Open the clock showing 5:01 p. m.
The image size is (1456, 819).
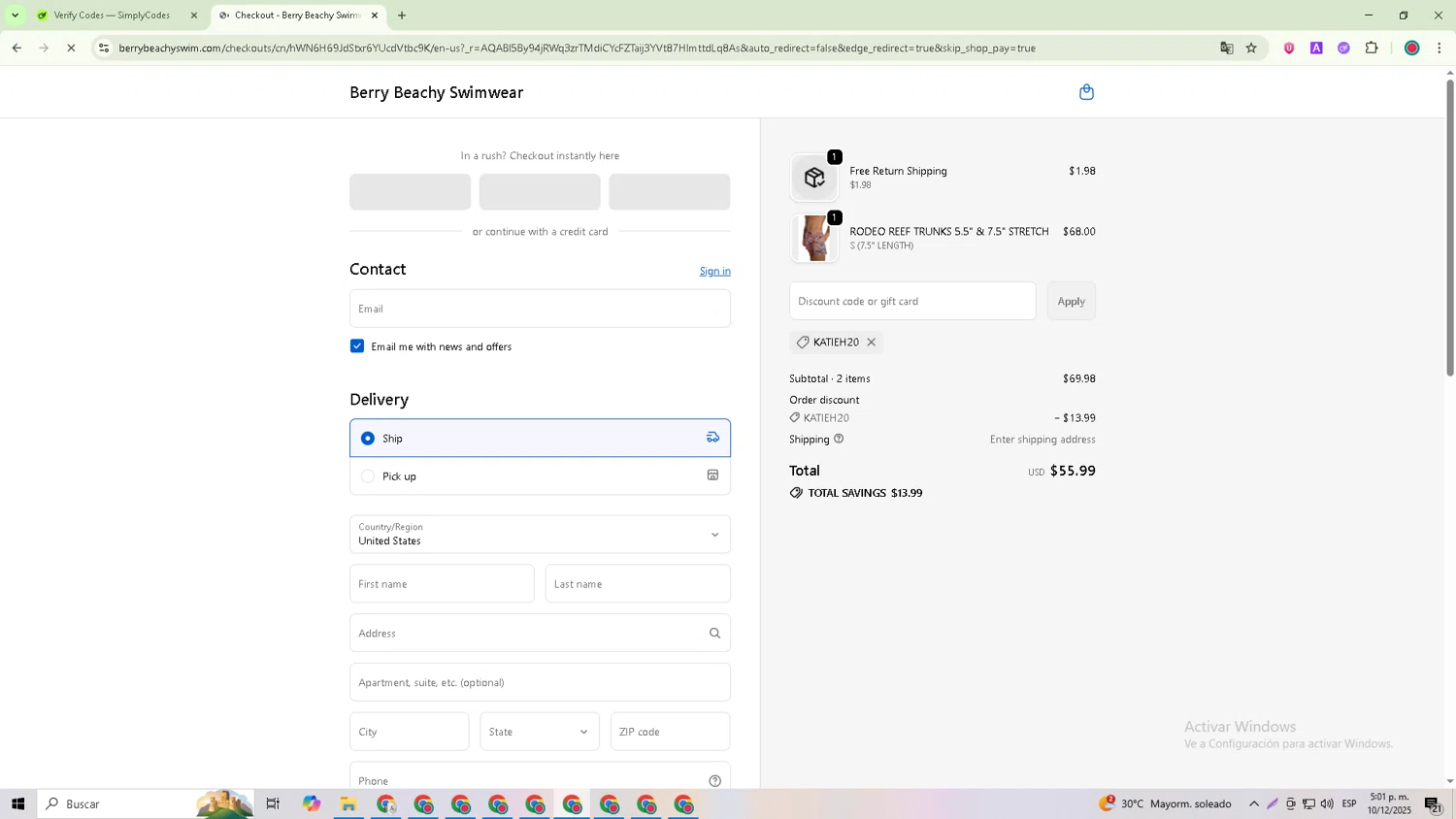coord(1389,803)
